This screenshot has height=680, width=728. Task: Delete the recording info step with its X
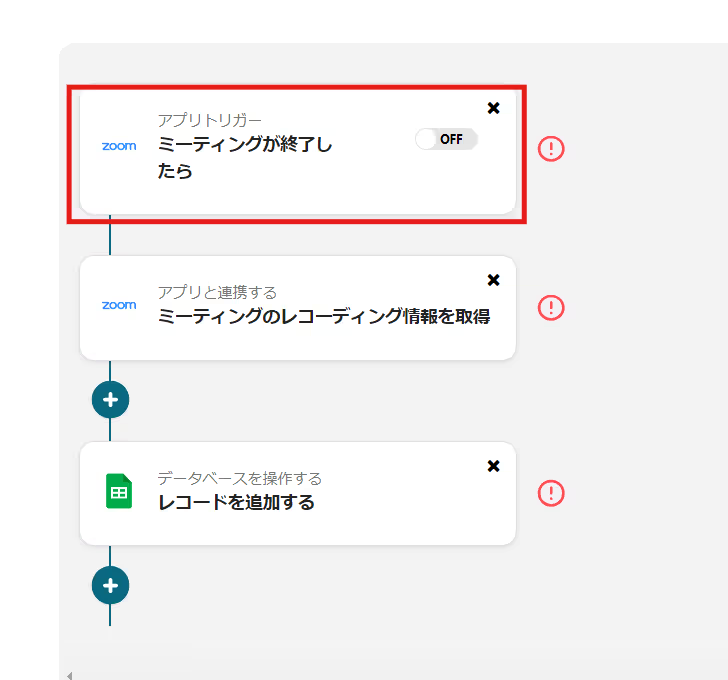493,280
